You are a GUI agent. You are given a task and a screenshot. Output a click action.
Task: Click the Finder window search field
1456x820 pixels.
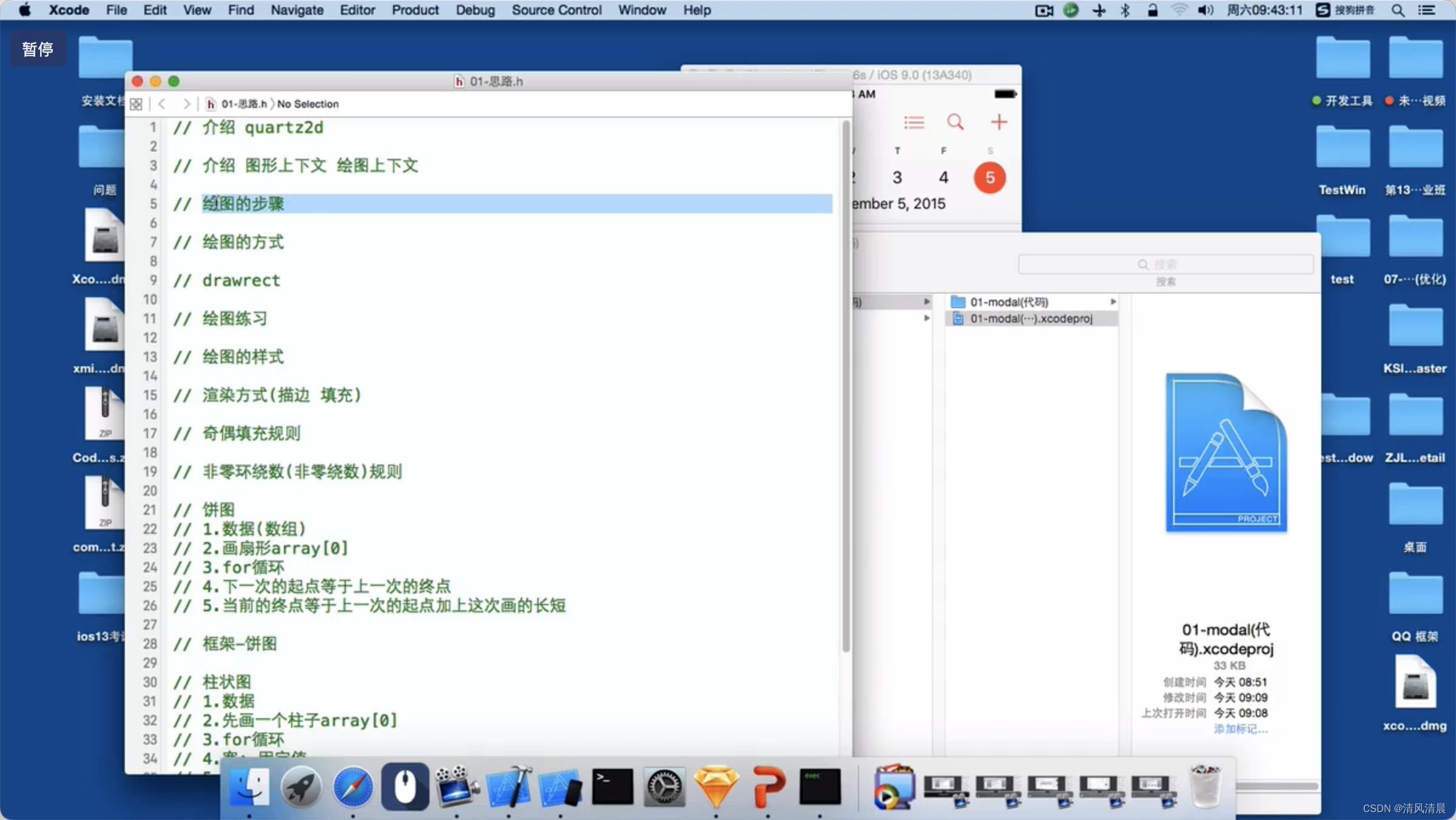tap(1165, 264)
